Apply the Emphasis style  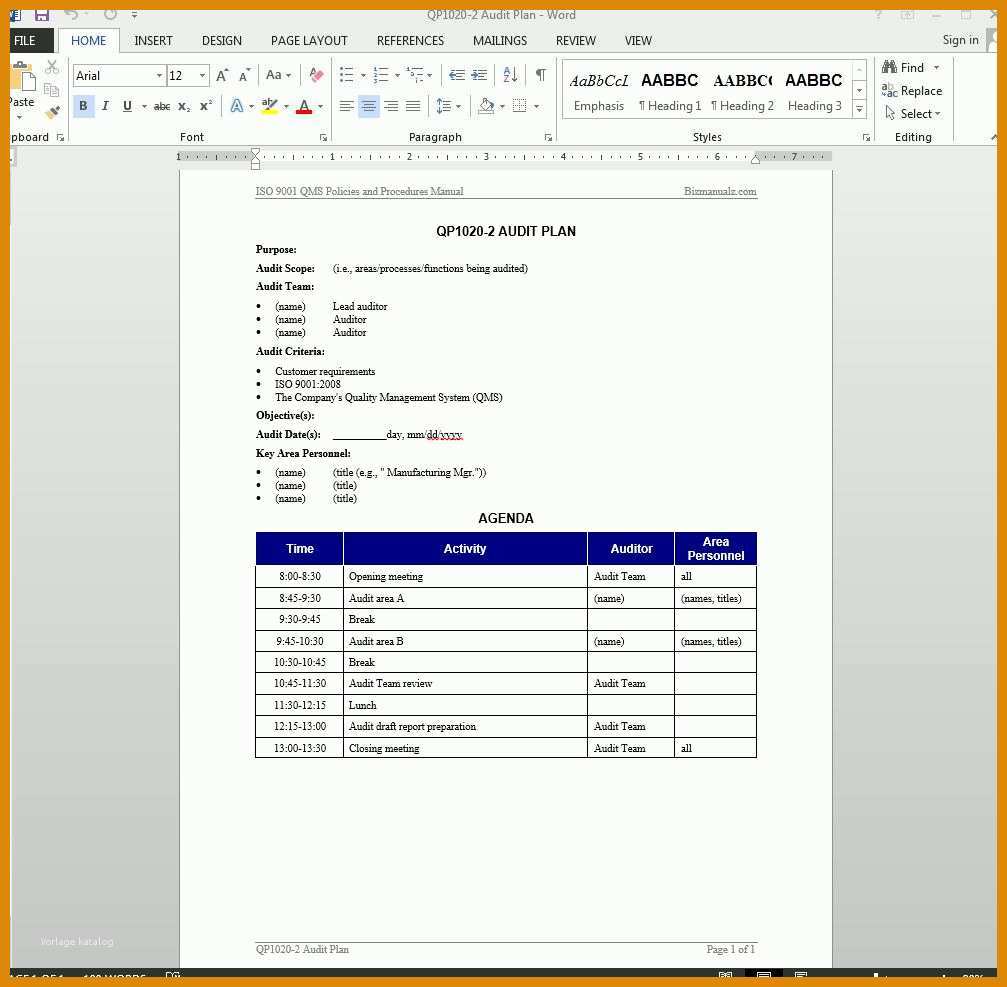(599, 91)
